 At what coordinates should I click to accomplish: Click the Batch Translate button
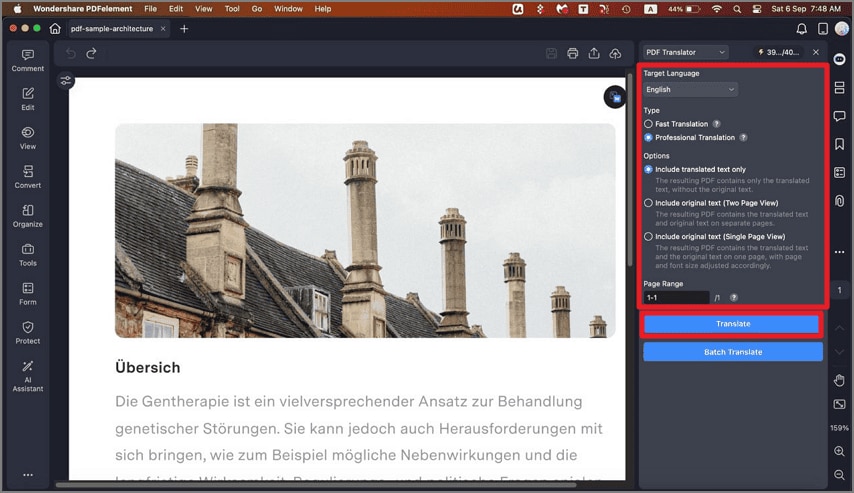click(x=733, y=352)
